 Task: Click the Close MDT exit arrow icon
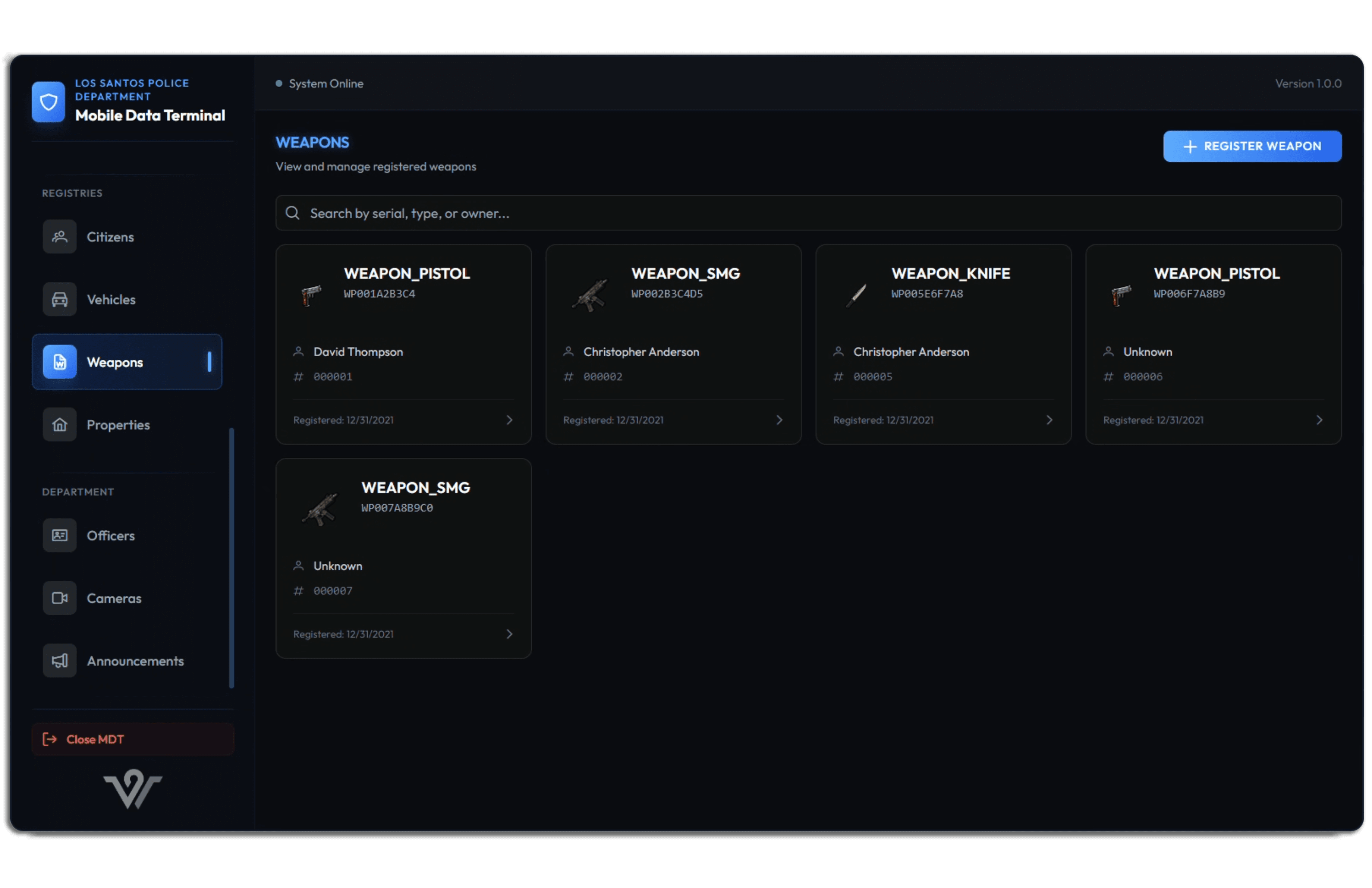(50, 740)
